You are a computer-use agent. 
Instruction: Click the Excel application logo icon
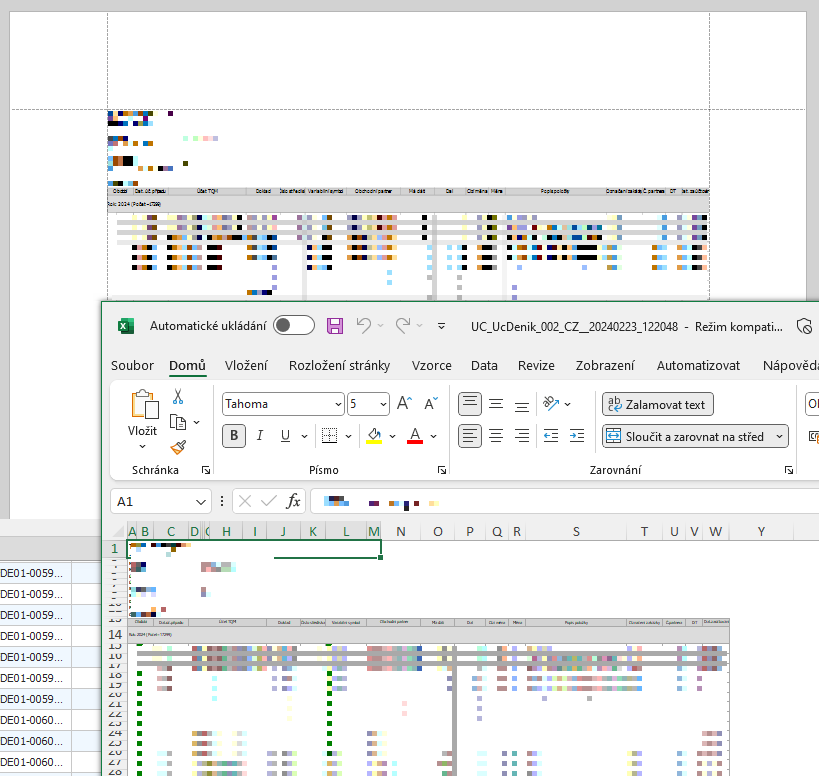[126, 326]
